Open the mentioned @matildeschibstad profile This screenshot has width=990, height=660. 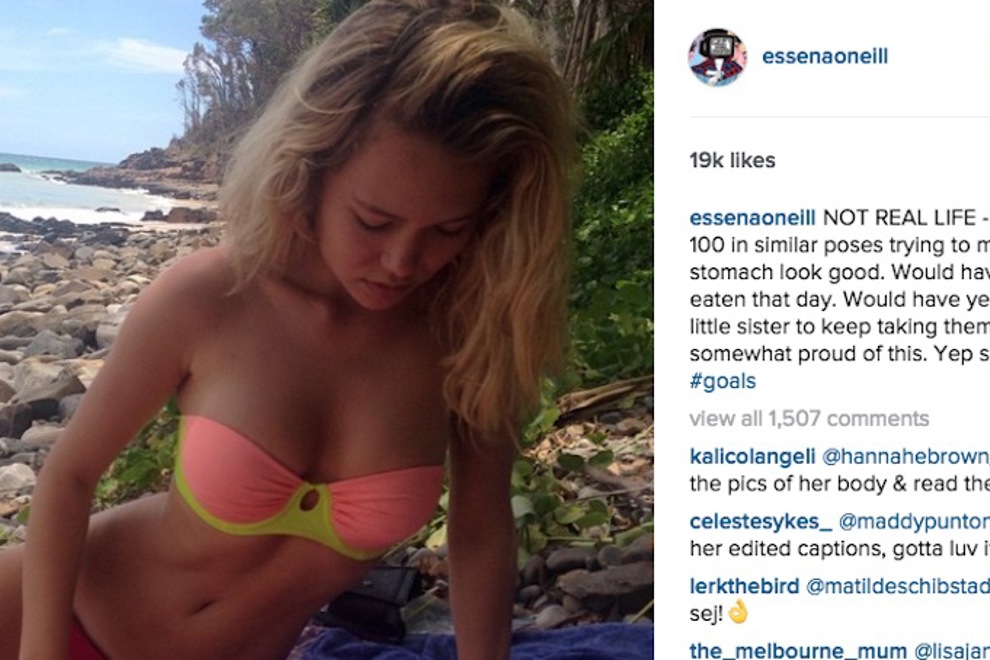898,586
